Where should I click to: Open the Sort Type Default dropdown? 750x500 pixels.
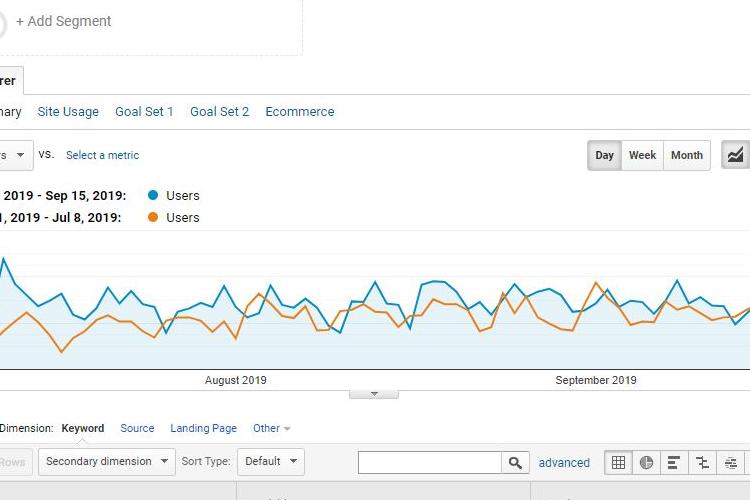point(270,462)
